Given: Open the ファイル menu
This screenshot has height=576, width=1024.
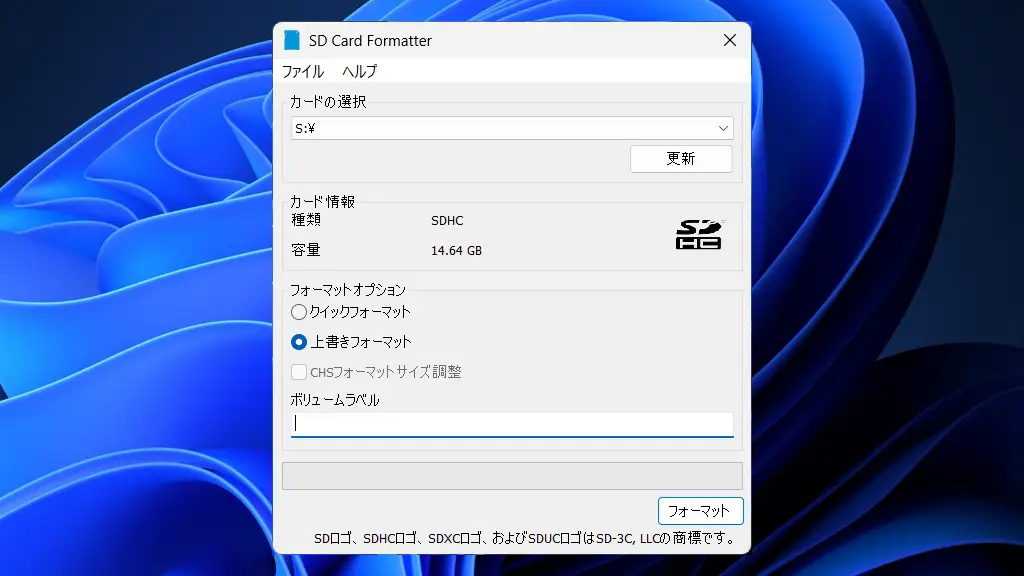Looking at the screenshot, I should pyautogui.click(x=307, y=71).
